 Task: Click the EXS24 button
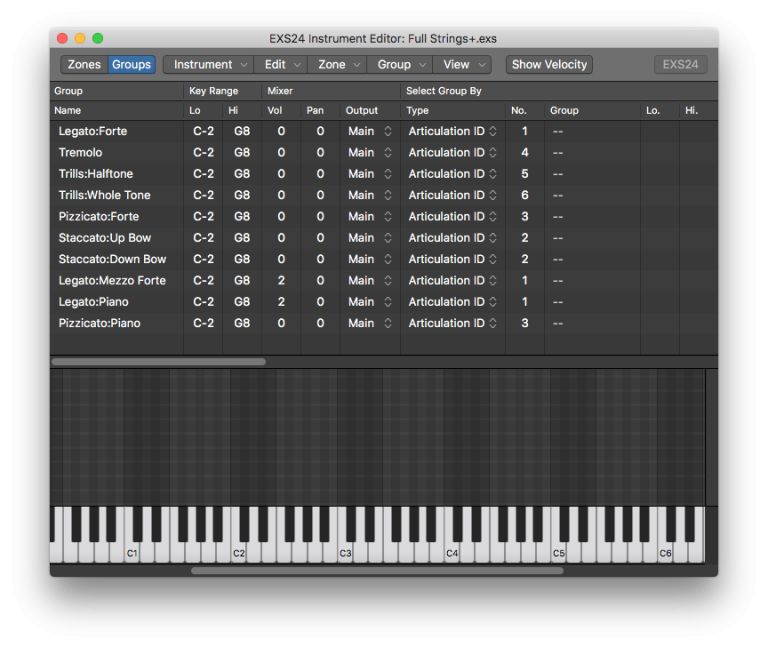(680, 65)
